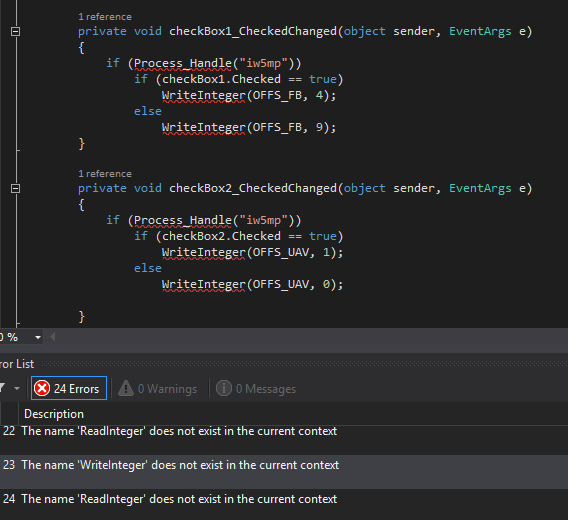Toggle the 0 Warnings filter
This screenshot has height=520, width=568.
click(x=158, y=388)
